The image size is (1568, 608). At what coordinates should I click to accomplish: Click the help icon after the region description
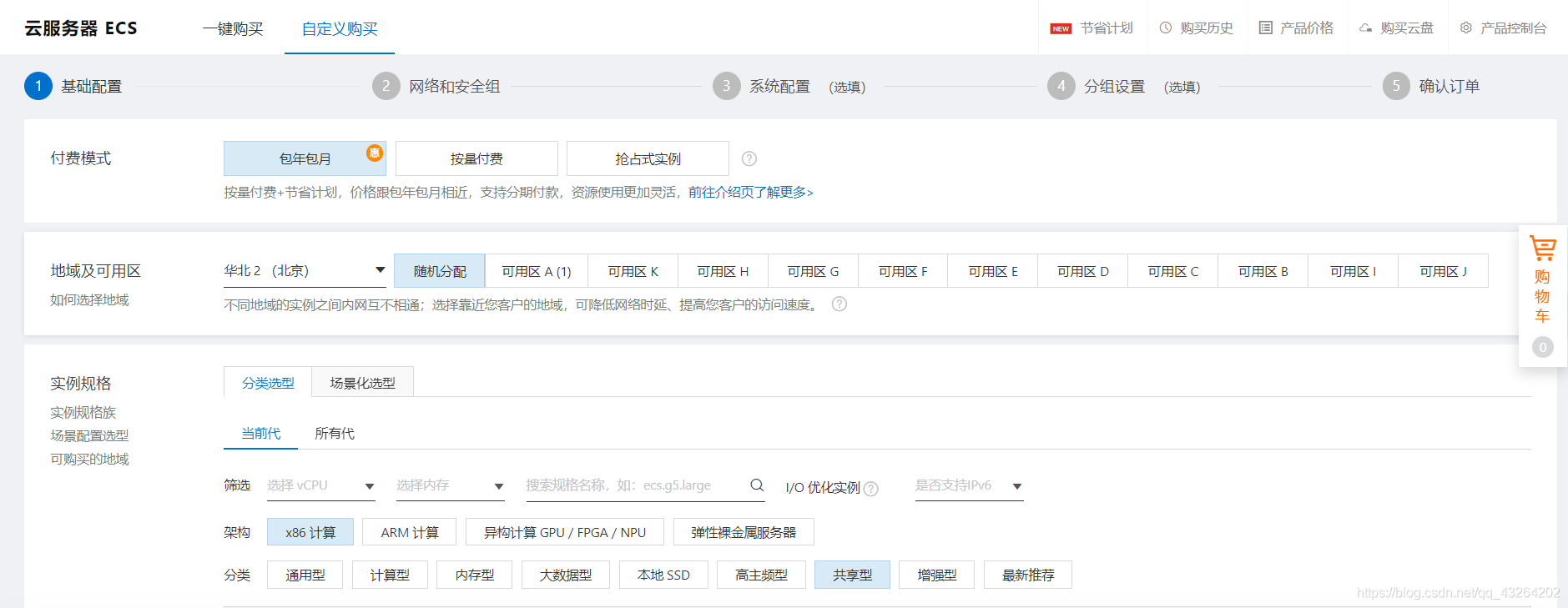(839, 304)
